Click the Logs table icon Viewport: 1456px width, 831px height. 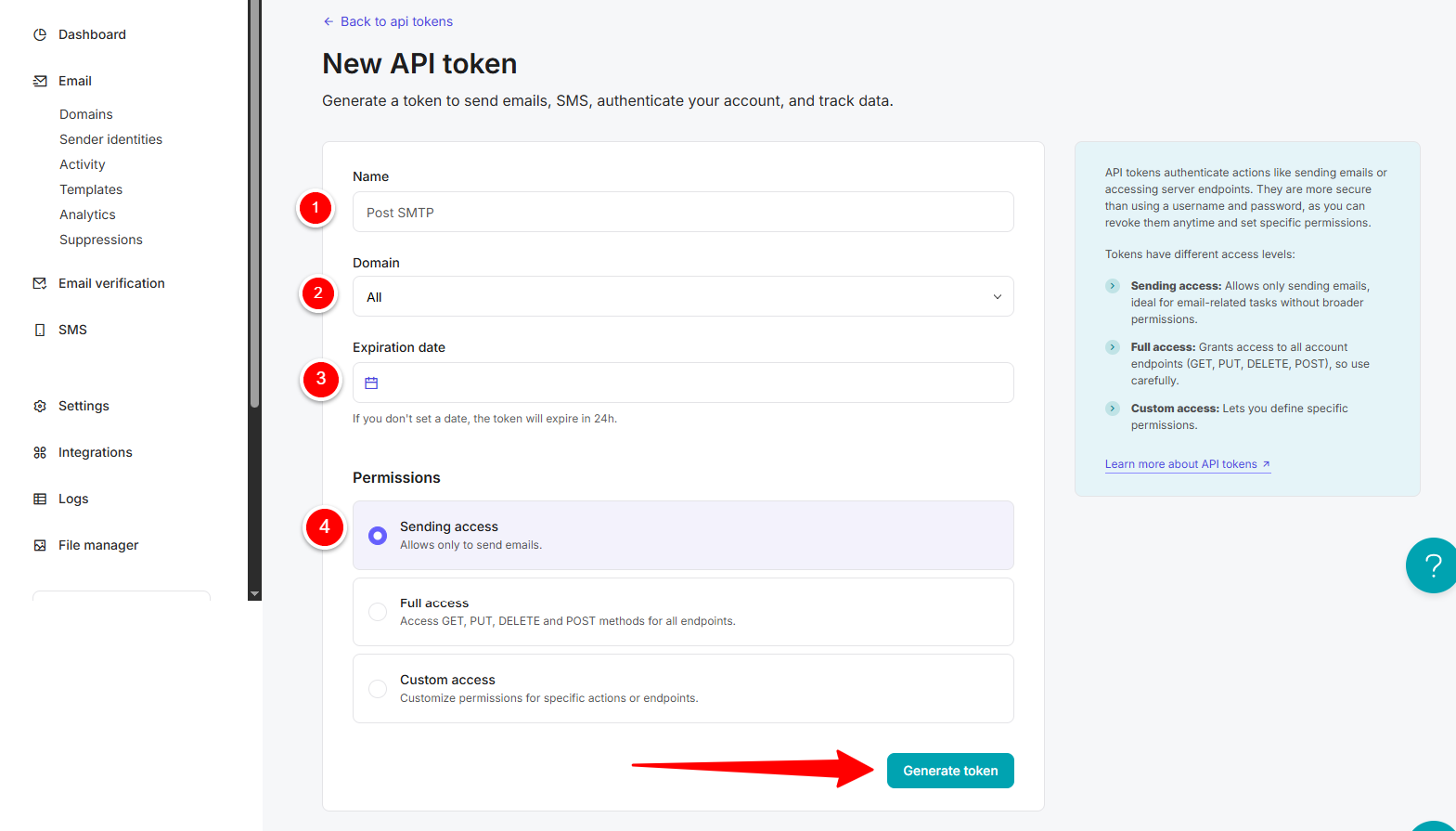40,499
